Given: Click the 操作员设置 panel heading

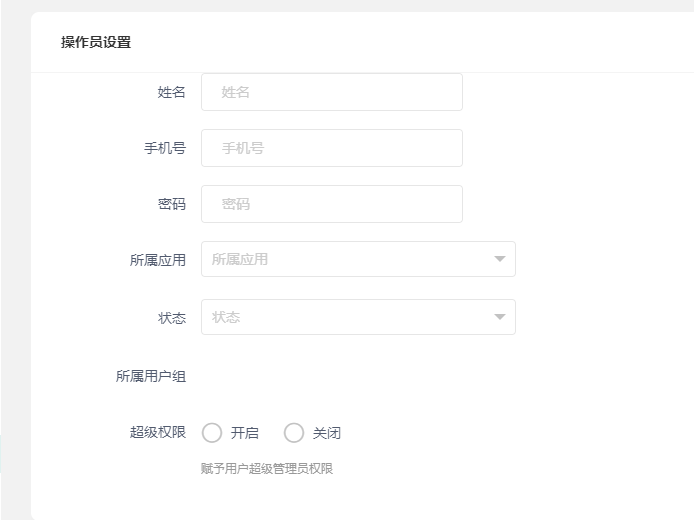Looking at the screenshot, I should tap(96, 42).
